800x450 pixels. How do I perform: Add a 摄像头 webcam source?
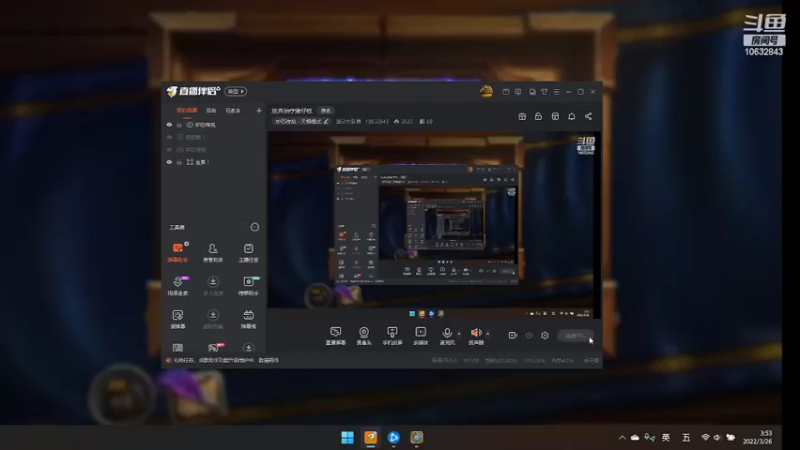tap(364, 336)
